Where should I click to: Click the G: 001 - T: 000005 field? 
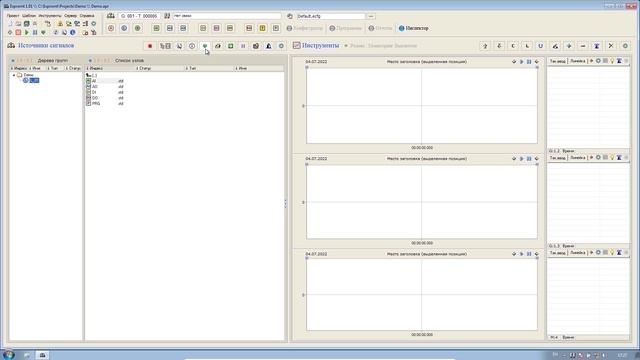click(139, 16)
